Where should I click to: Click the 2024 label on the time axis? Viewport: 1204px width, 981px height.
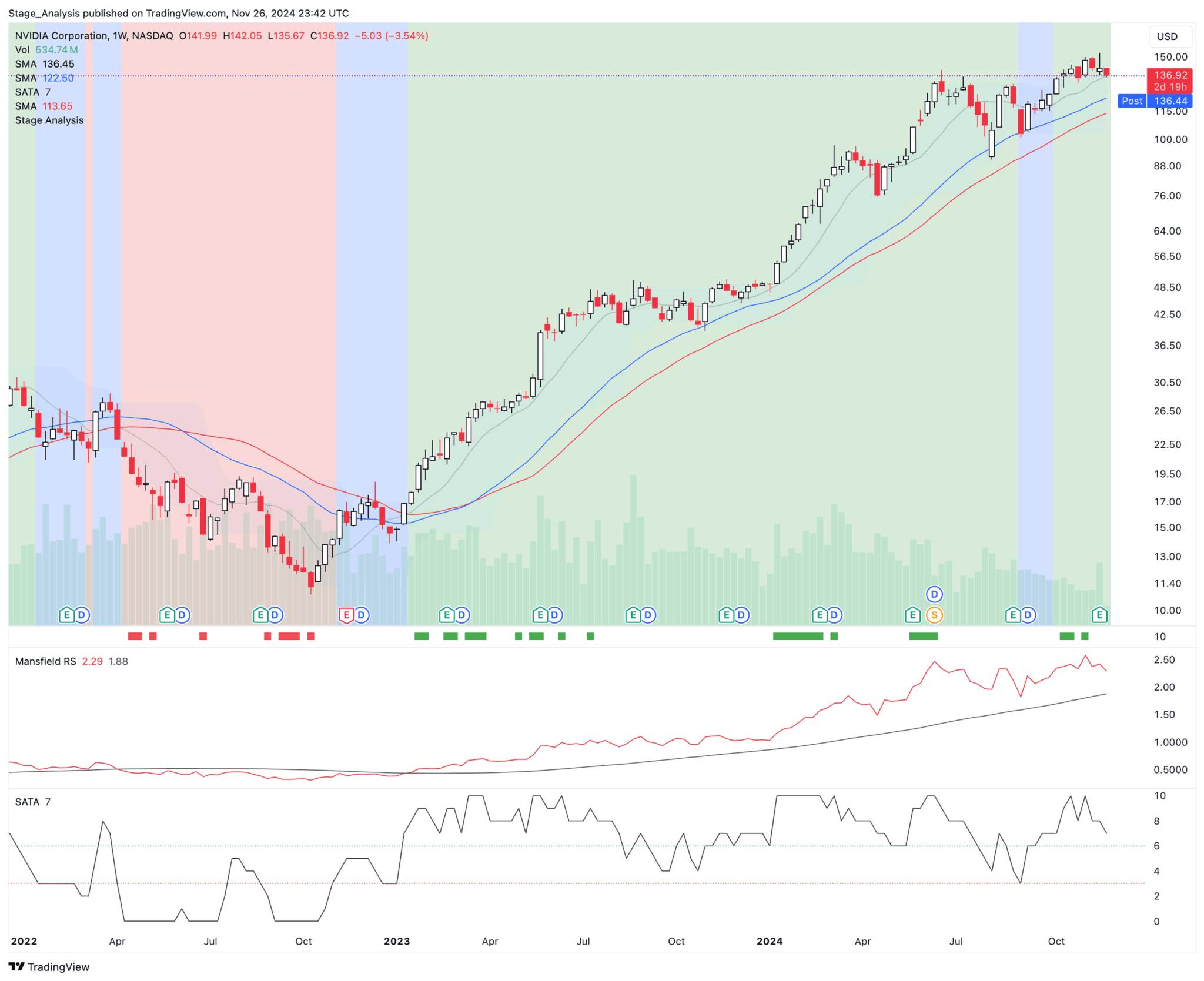[770, 941]
